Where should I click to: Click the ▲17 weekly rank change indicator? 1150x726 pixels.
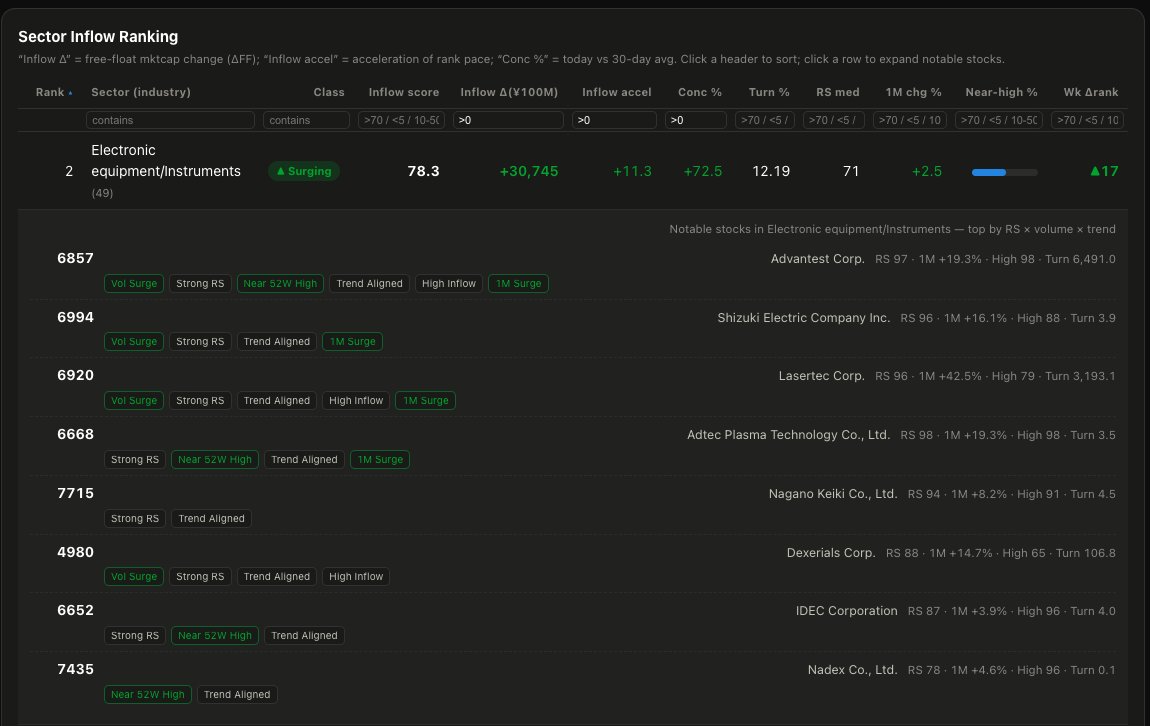tap(1104, 172)
